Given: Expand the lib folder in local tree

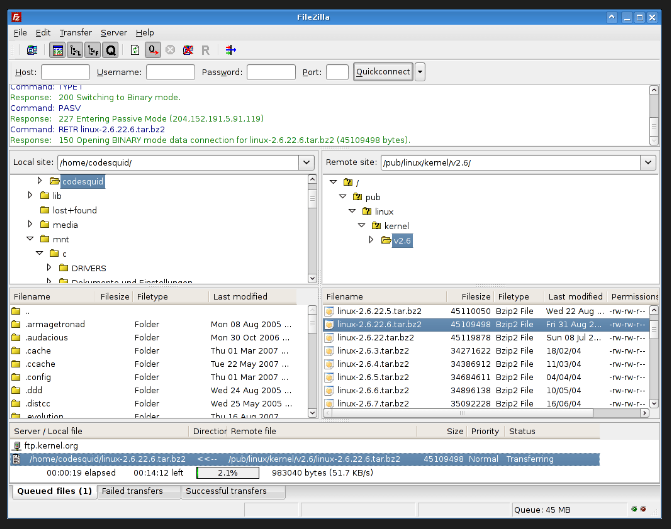Looking at the screenshot, I should click(x=30, y=195).
